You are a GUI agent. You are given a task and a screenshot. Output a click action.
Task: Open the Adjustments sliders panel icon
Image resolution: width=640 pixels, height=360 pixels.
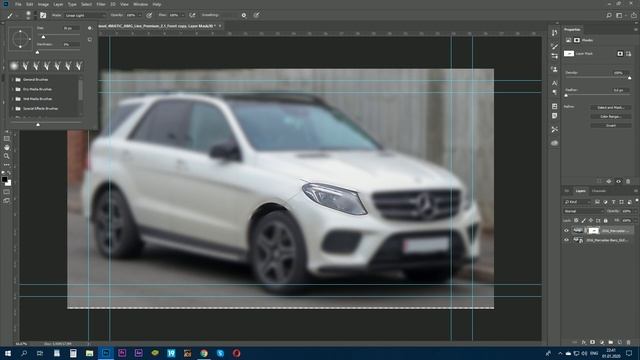[554, 56]
